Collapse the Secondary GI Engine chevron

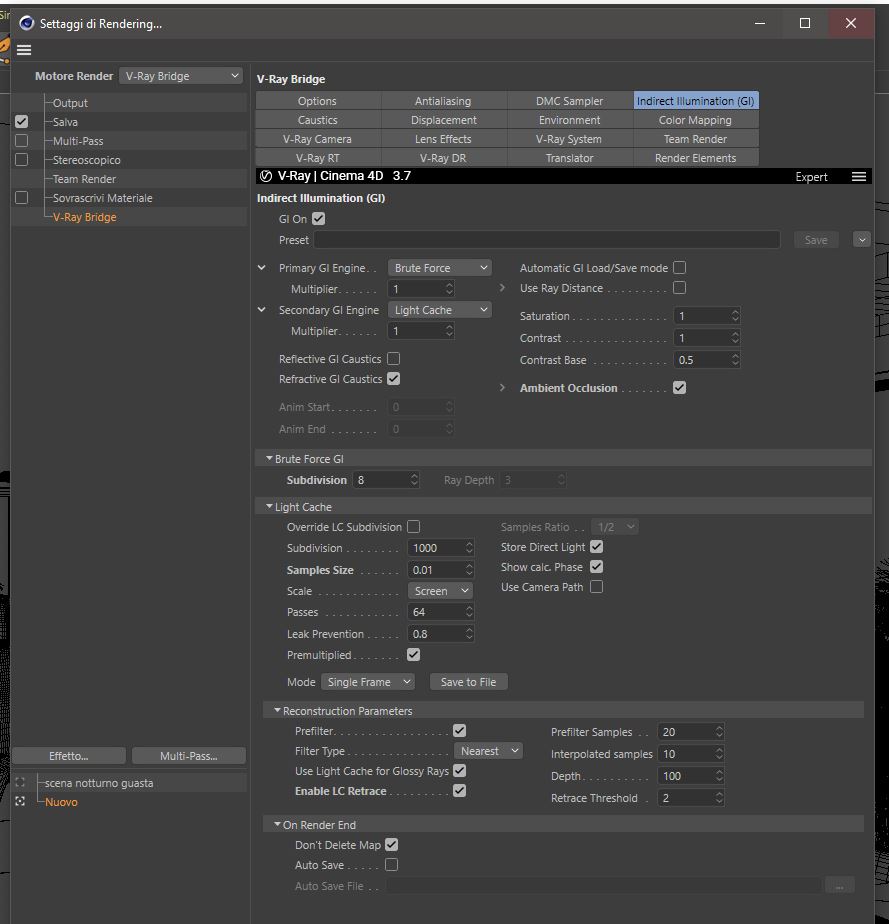click(x=262, y=310)
